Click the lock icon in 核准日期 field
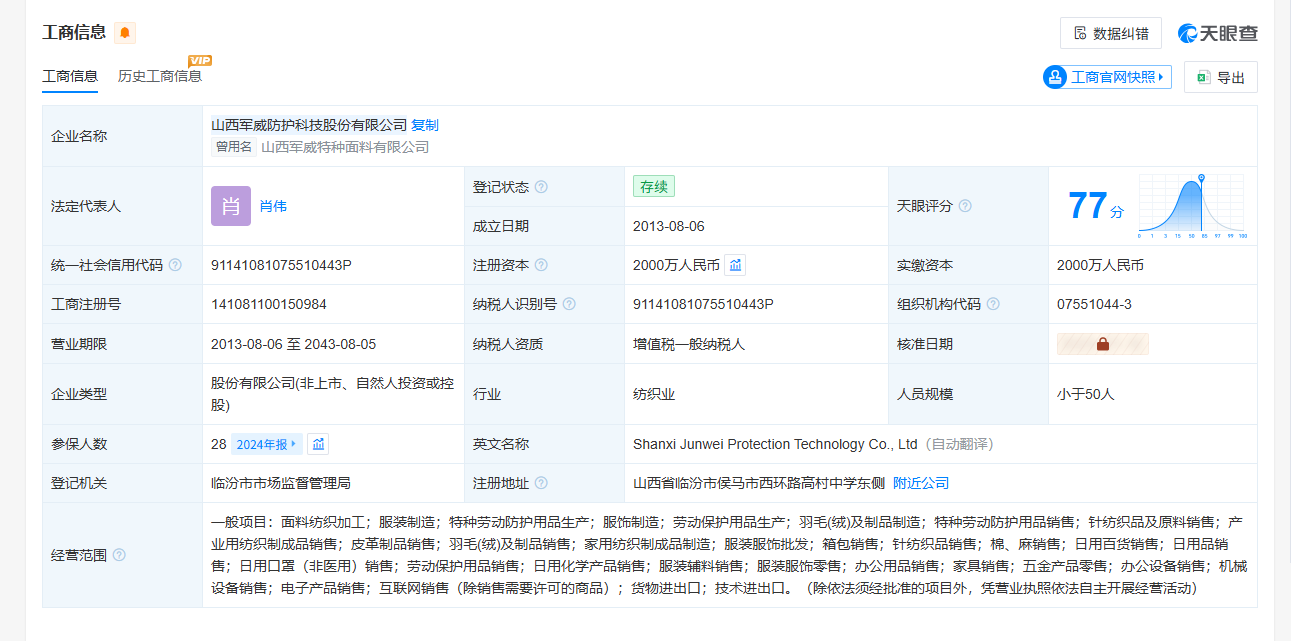 click(1103, 344)
